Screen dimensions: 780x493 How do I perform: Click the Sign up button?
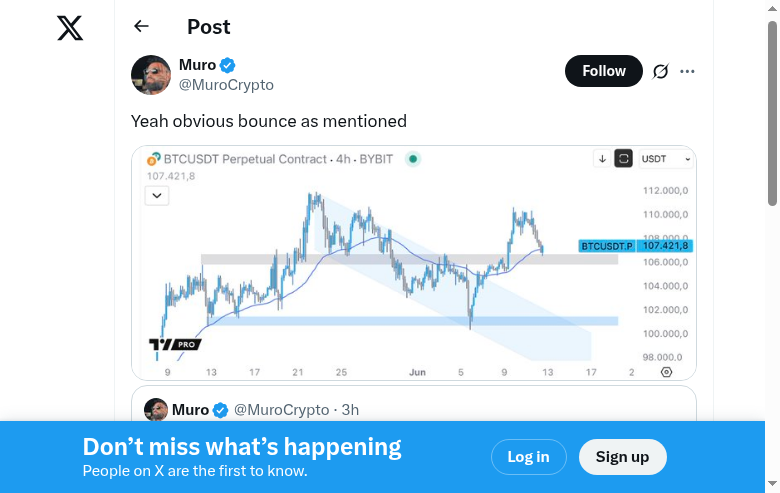(x=622, y=457)
